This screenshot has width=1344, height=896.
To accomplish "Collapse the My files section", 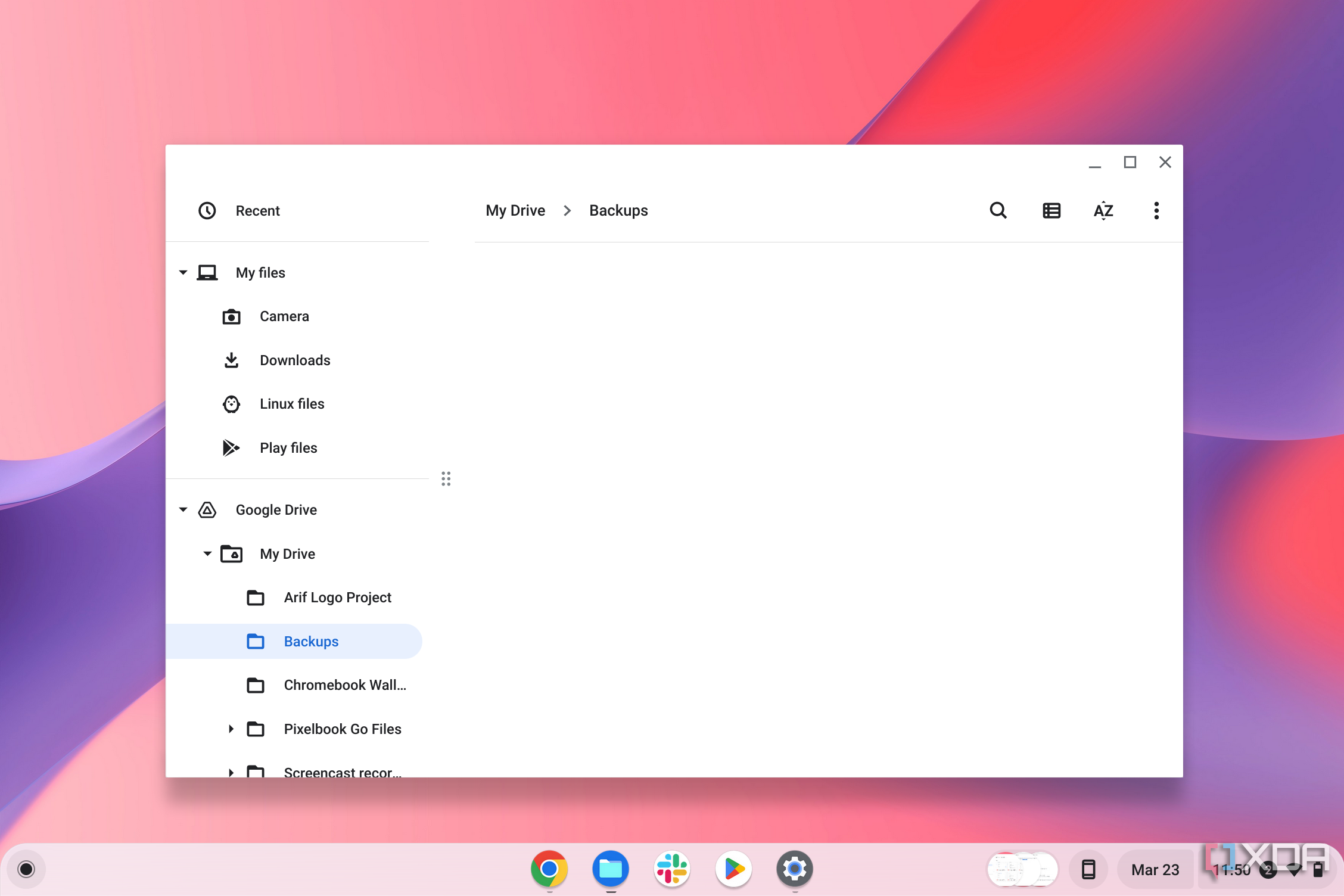I will [x=183, y=273].
